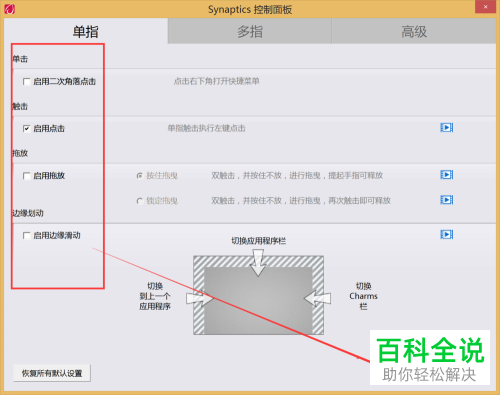The height and width of the screenshot is (395, 500).
Task: Click the 切换 Charms 栏 label
Action: [363, 296]
